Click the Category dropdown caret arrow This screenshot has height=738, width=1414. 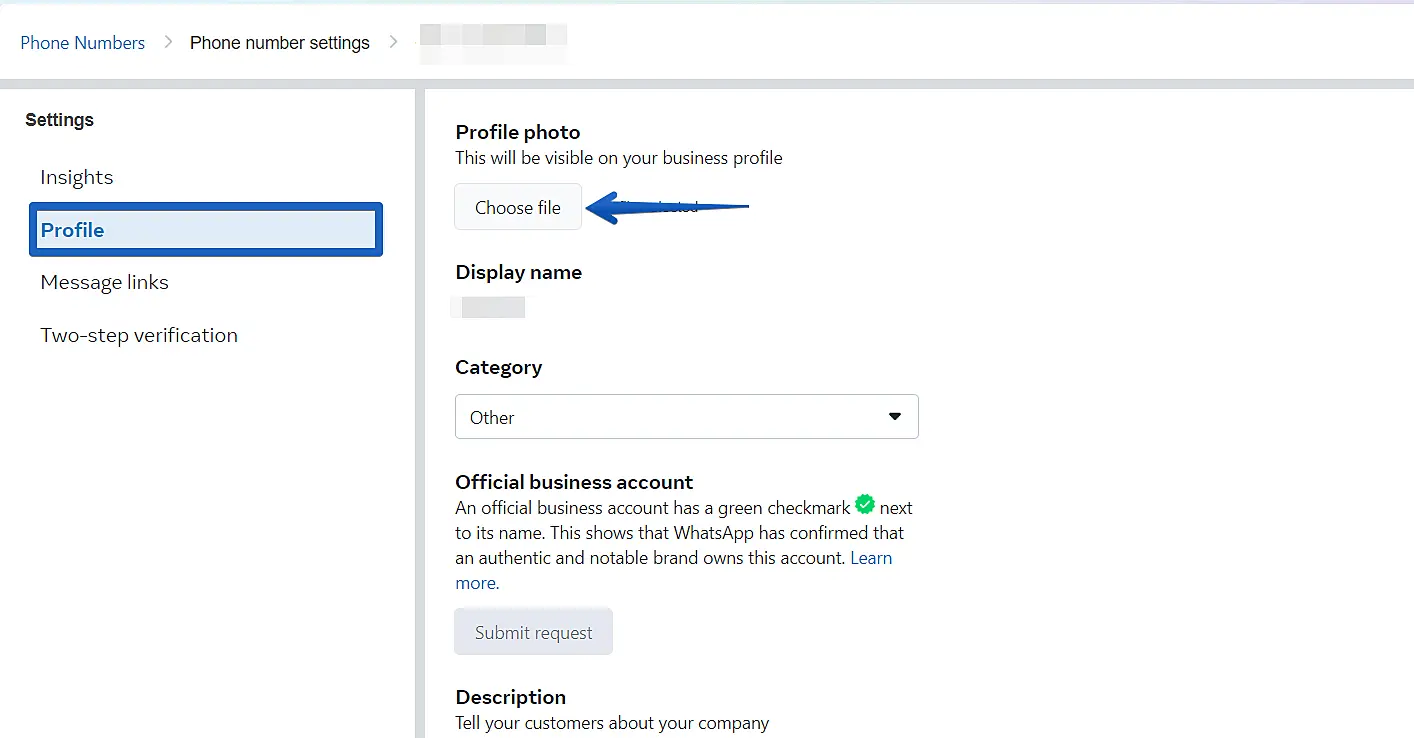pos(895,417)
